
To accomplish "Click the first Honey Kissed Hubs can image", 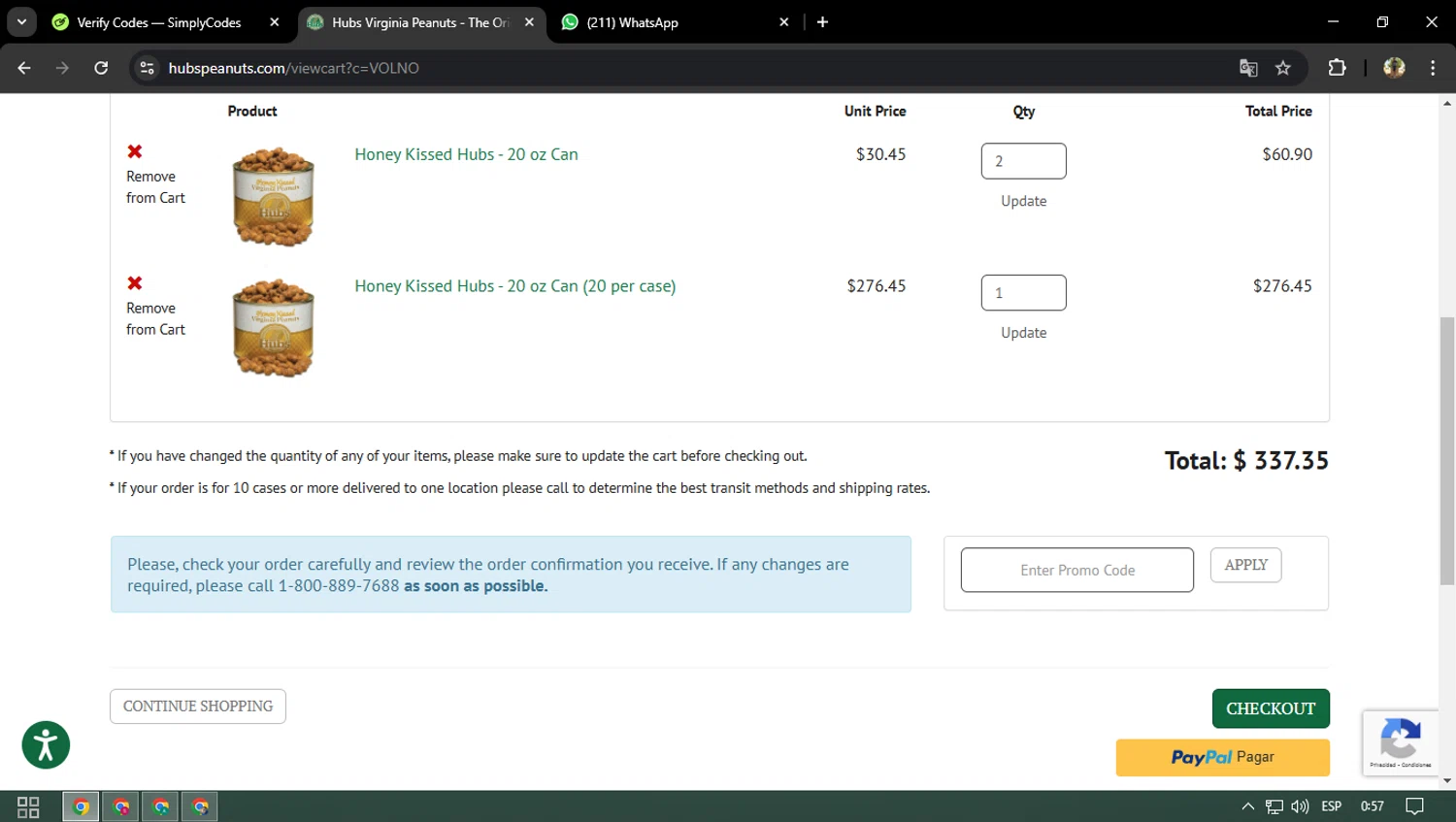I will click(274, 196).
